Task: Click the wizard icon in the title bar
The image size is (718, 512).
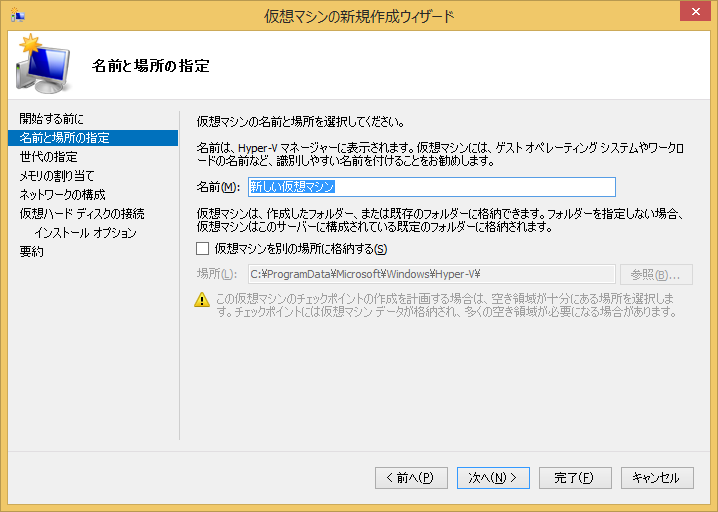Action: point(17,15)
